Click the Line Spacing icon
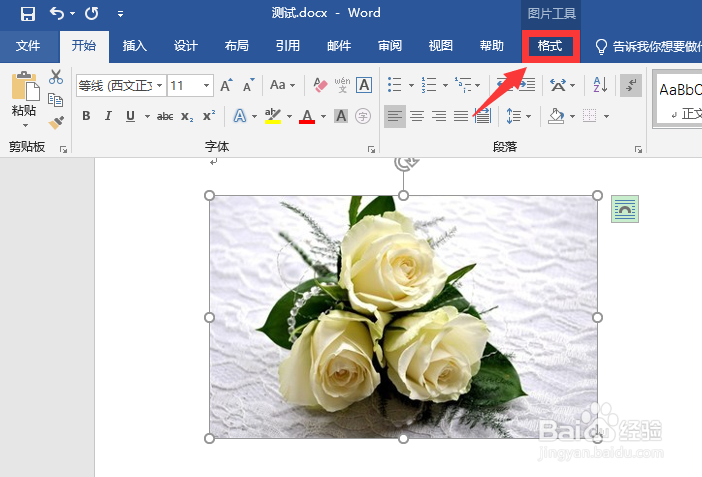 click(514, 116)
